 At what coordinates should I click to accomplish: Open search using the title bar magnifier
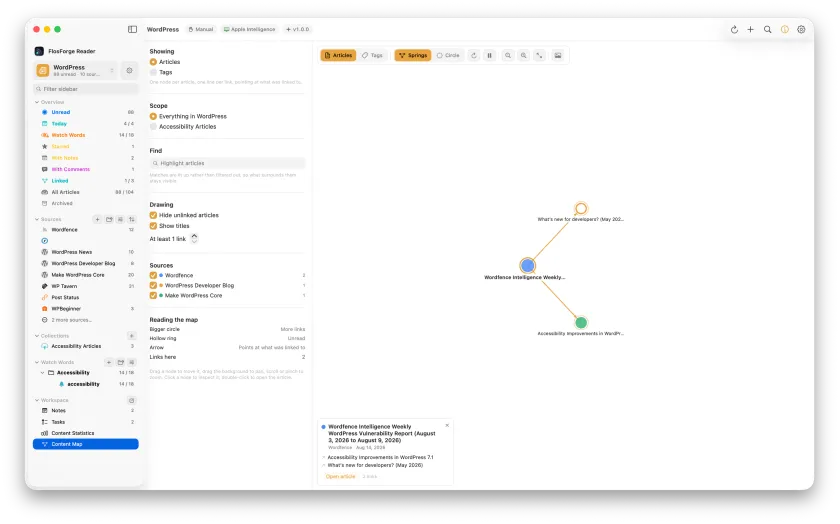tap(768, 29)
